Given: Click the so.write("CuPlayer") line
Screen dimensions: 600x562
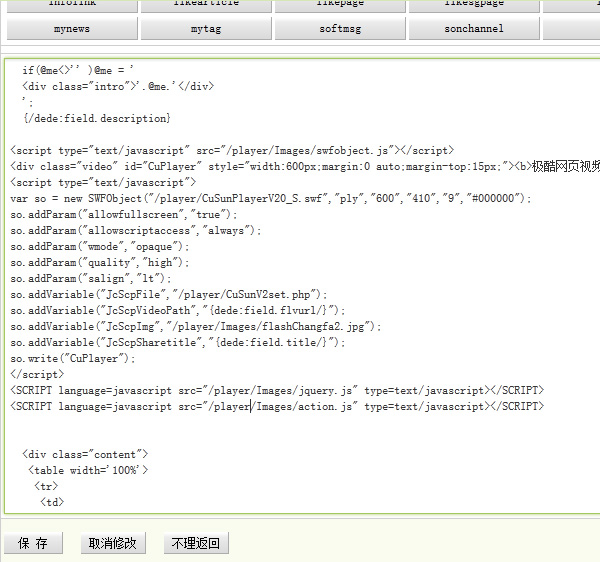Looking at the screenshot, I should [x=73, y=358].
